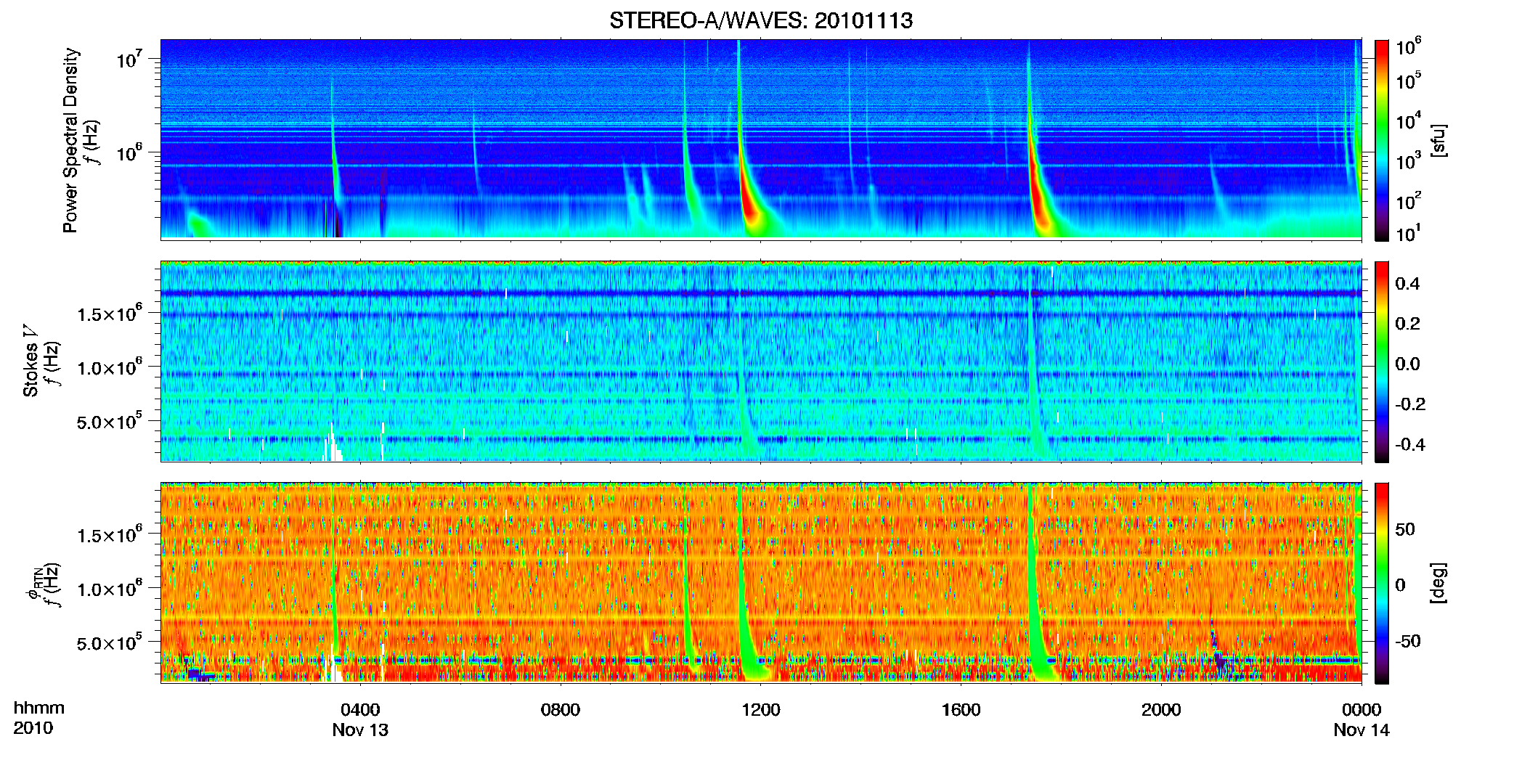This screenshot has width=1522, height=784.
Task: Click the 0800 time axis tick label
Action: [561, 710]
